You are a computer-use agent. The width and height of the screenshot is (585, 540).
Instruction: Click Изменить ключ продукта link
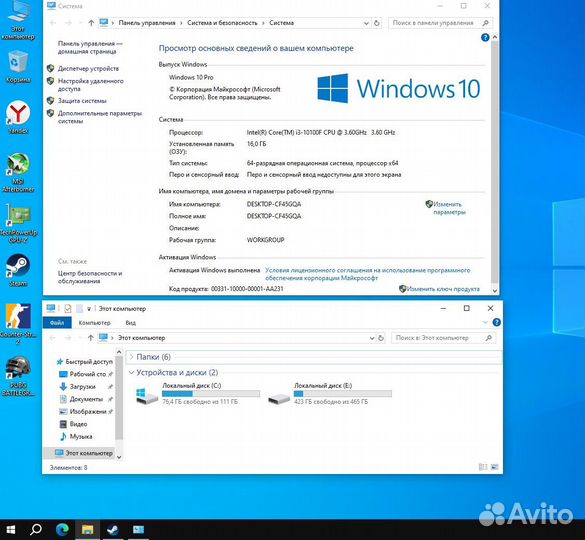443,289
